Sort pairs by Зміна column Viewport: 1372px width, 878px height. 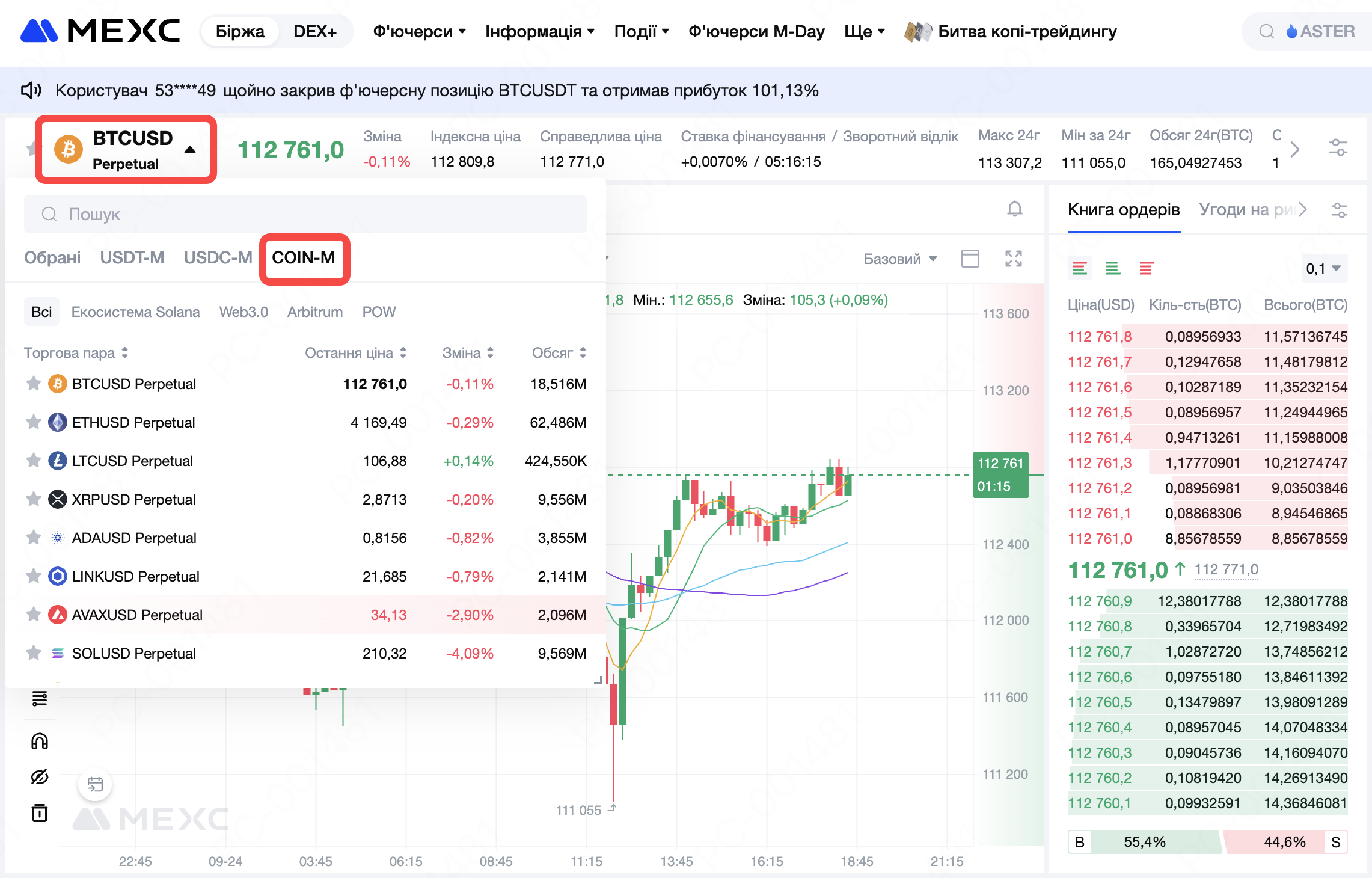point(467,352)
